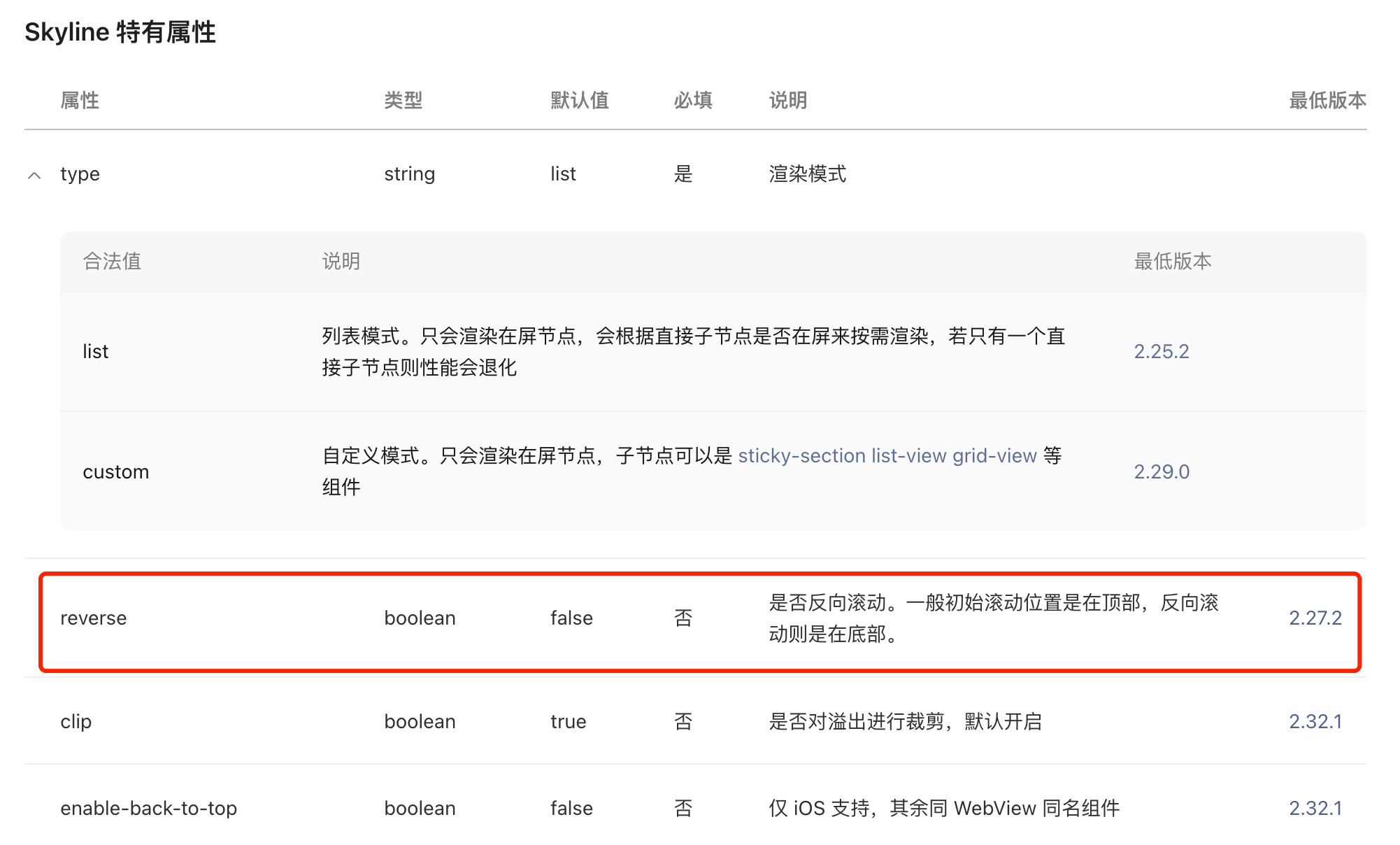Click version 2.25.2 for list value
The image size is (1400, 845).
click(x=1161, y=351)
